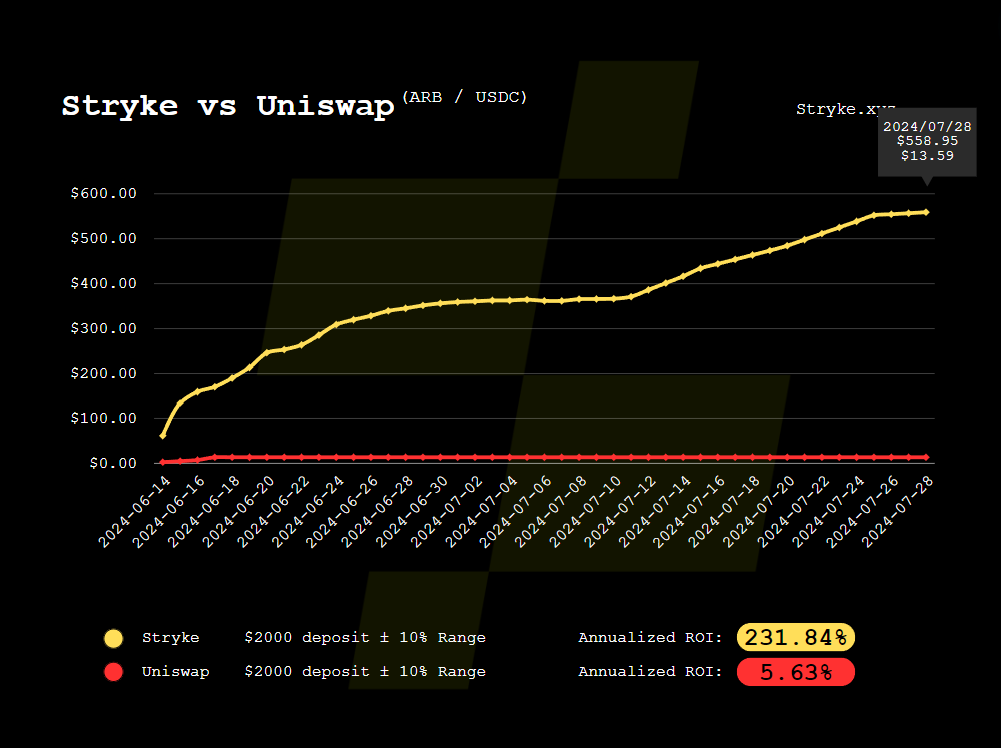Click the 2024-07-26 x-axis date label
This screenshot has height=748, width=1001.
click(863, 511)
